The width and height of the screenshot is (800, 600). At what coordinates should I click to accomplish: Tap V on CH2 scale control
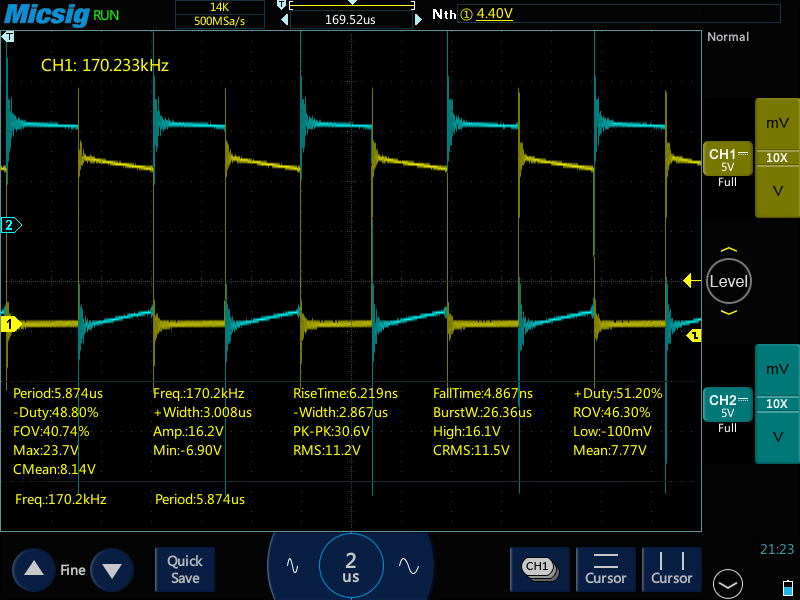pos(777,437)
